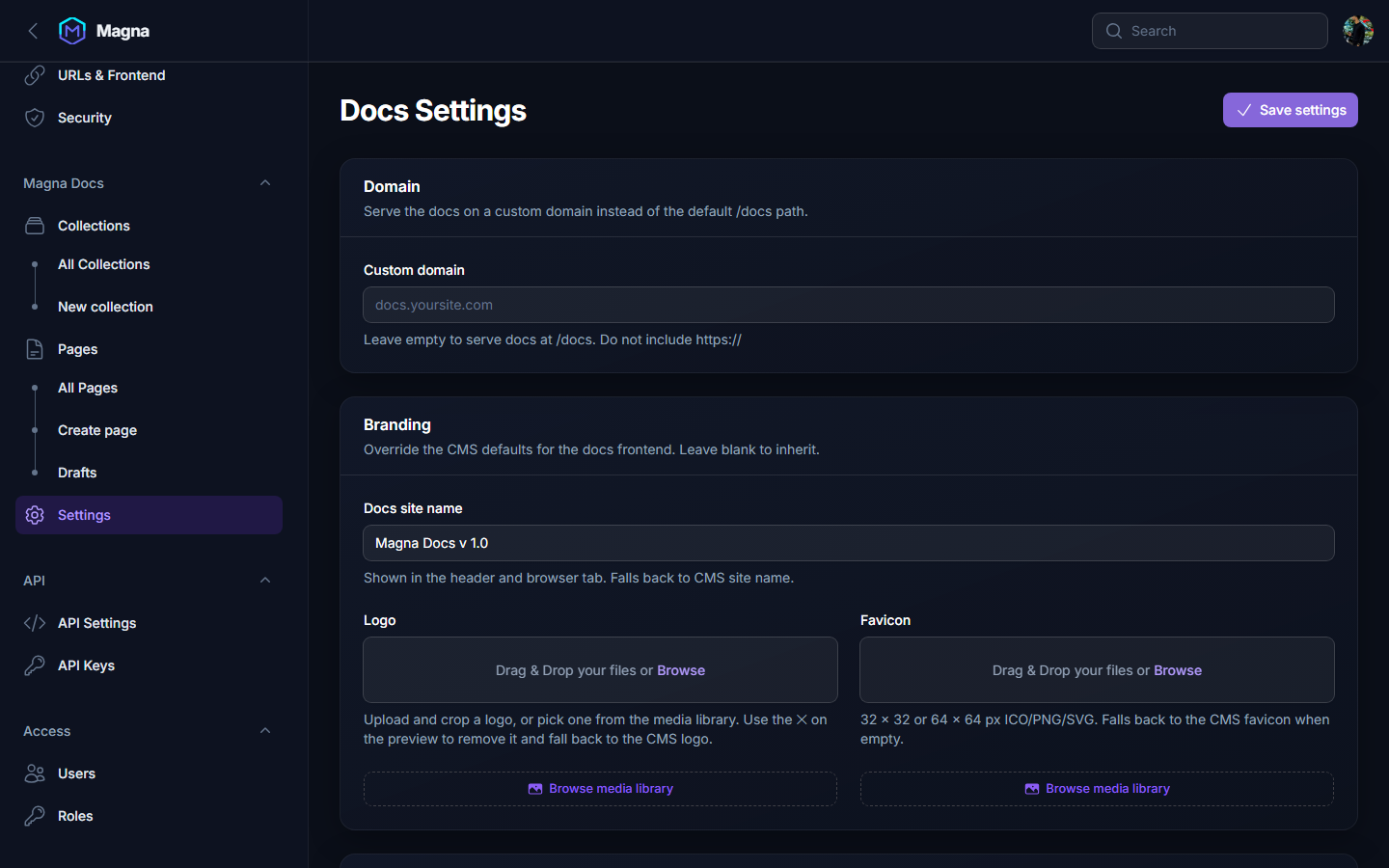Click Browse link in Favicon drop zone
1389x868 pixels.
coord(1178,670)
